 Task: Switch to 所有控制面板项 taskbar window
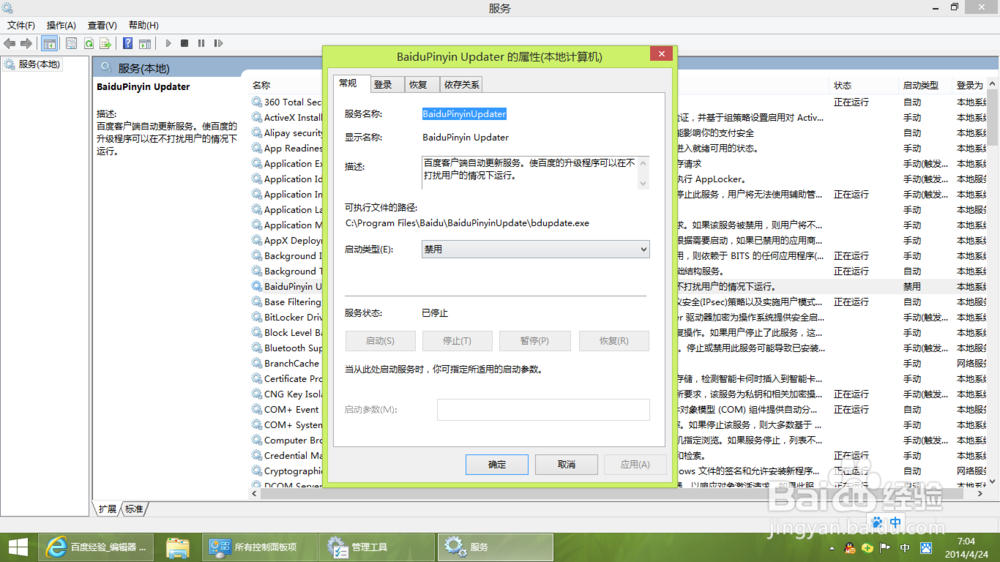259,547
